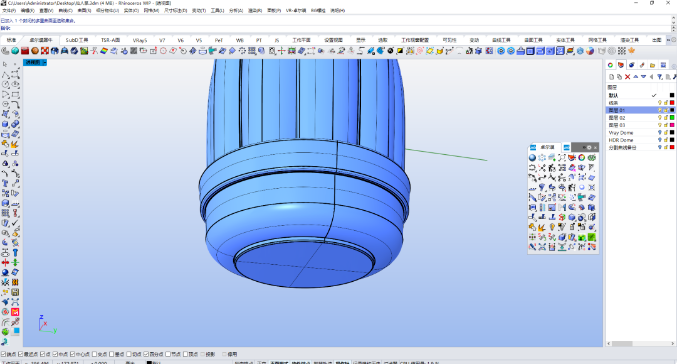Toggle the 中点 osnap checkbox
This screenshot has height=364, width=678.
coord(55,354)
